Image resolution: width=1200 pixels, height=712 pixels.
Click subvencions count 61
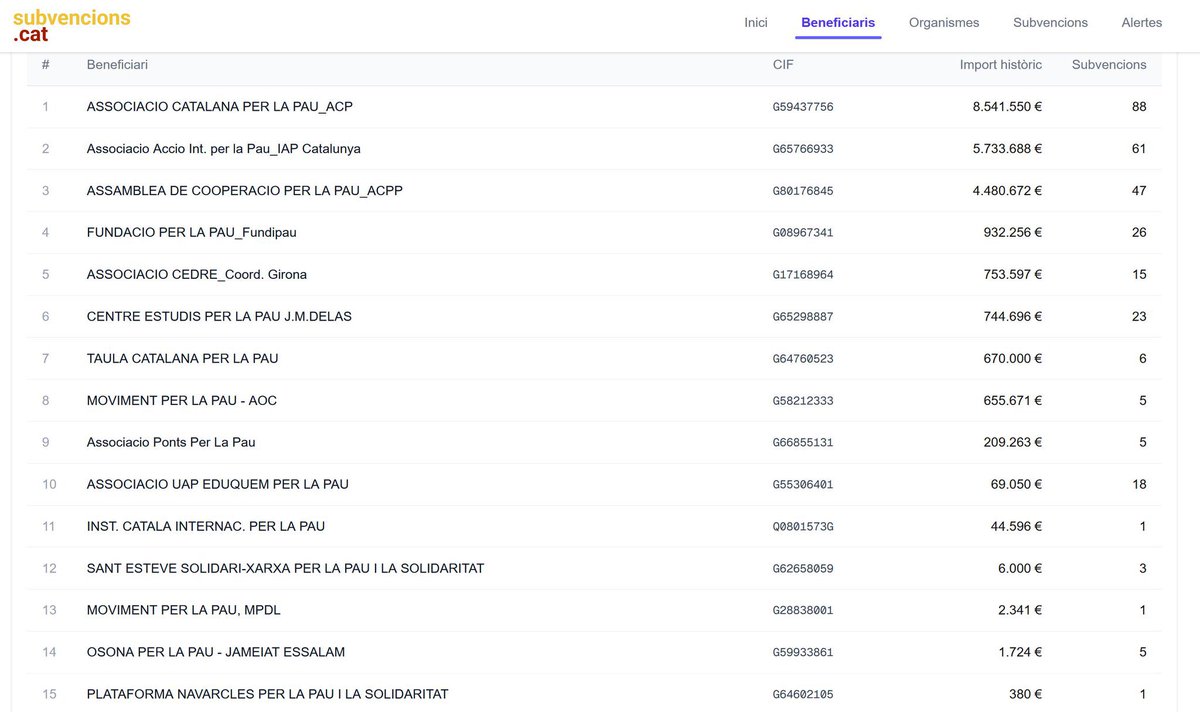click(x=1139, y=148)
